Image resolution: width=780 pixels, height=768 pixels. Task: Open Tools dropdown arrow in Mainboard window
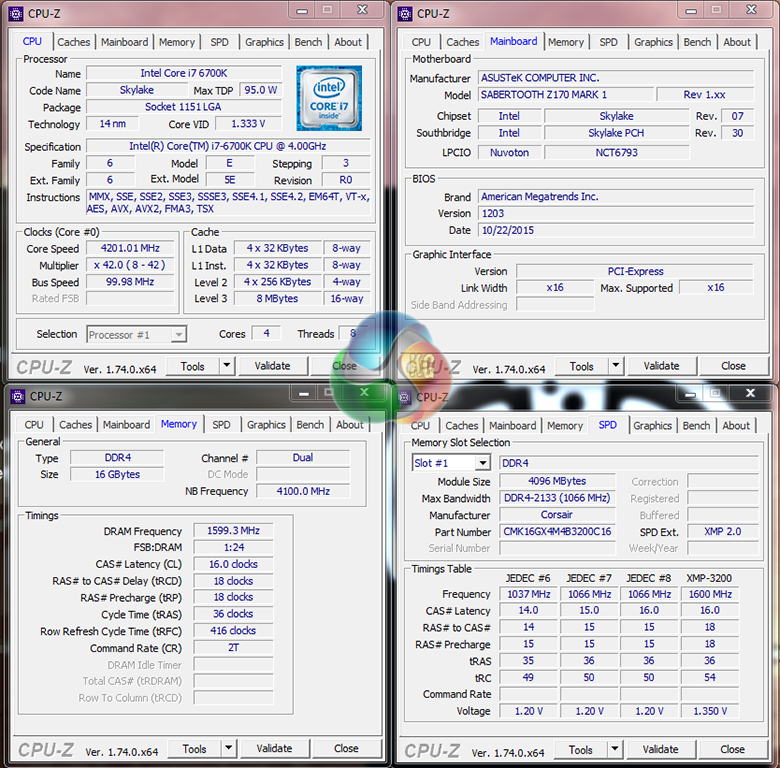click(x=615, y=366)
